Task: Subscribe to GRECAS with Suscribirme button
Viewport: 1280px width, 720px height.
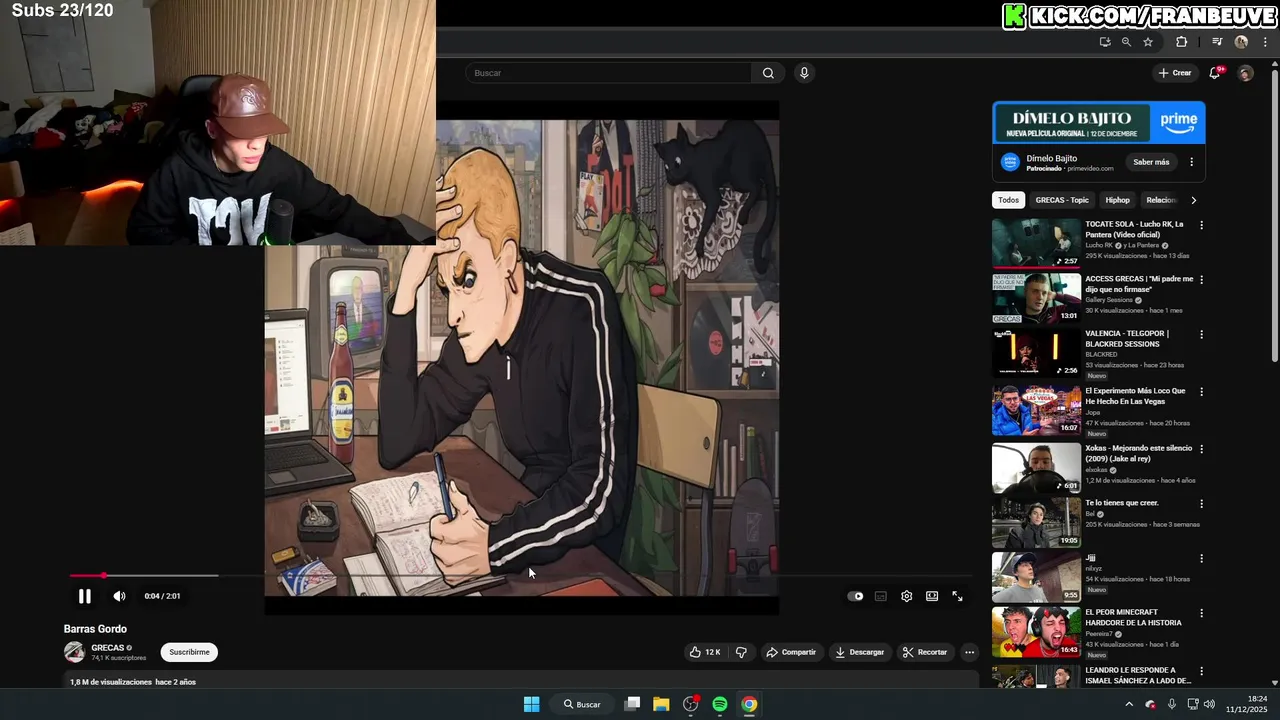Action: coord(189,652)
